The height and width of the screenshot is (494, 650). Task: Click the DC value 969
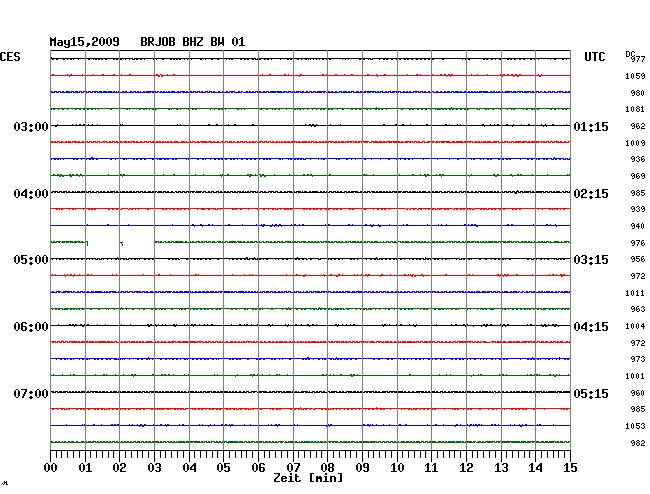click(638, 176)
